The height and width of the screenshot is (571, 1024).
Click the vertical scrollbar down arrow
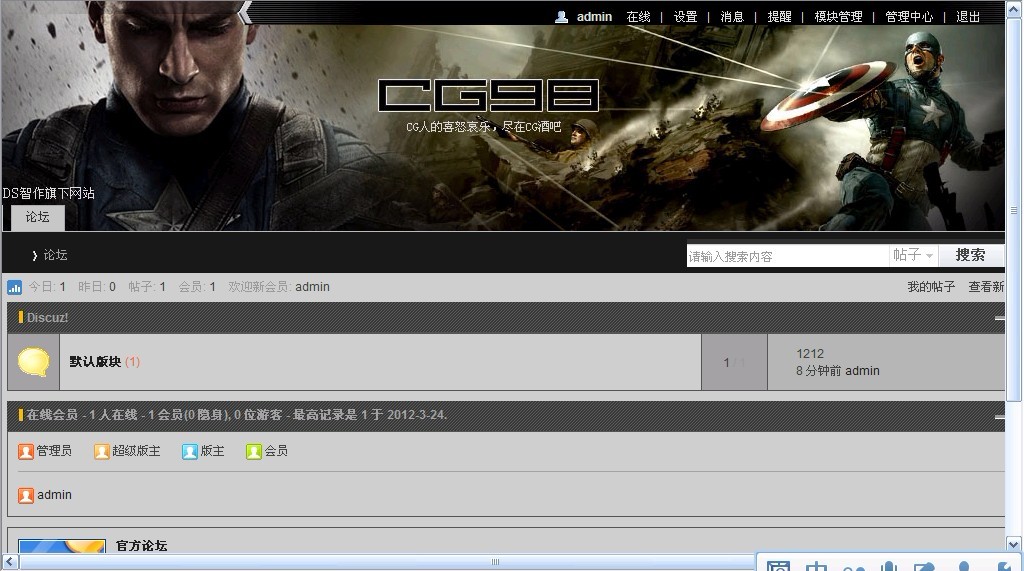pos(1014,544)
